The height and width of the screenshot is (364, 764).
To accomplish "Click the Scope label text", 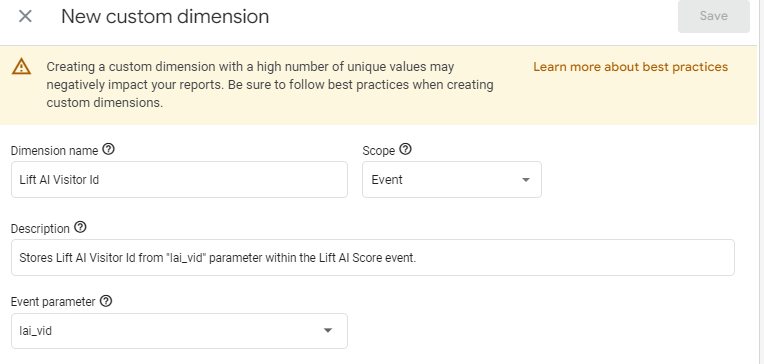I will click(x=379, y=151).
